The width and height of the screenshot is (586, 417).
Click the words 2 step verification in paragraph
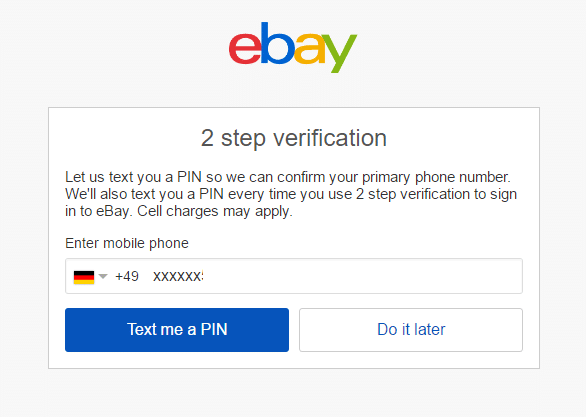pyautogui.click(x=413, y=194)
